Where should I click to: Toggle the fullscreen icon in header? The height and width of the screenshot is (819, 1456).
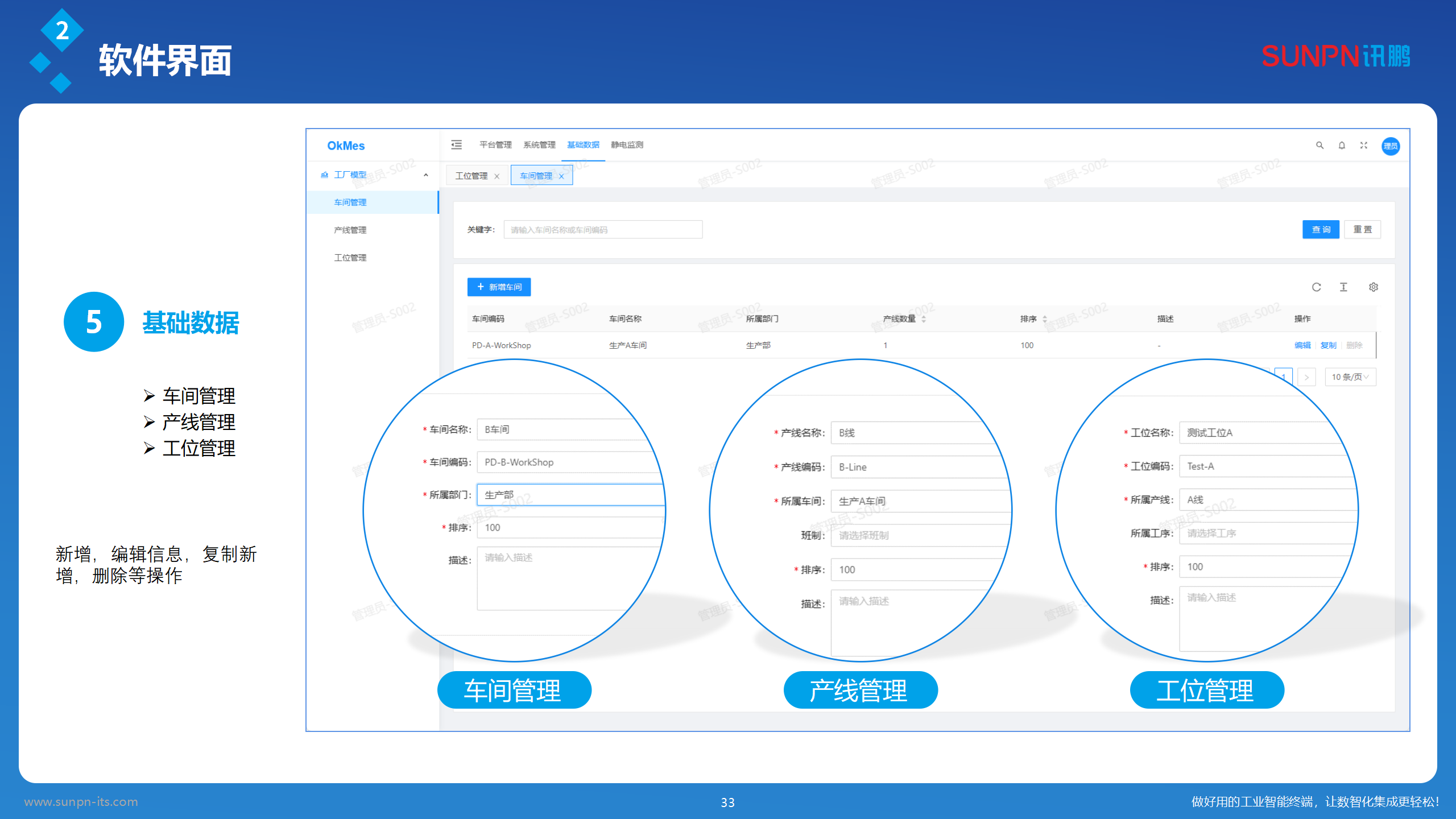coord(1364,145)
